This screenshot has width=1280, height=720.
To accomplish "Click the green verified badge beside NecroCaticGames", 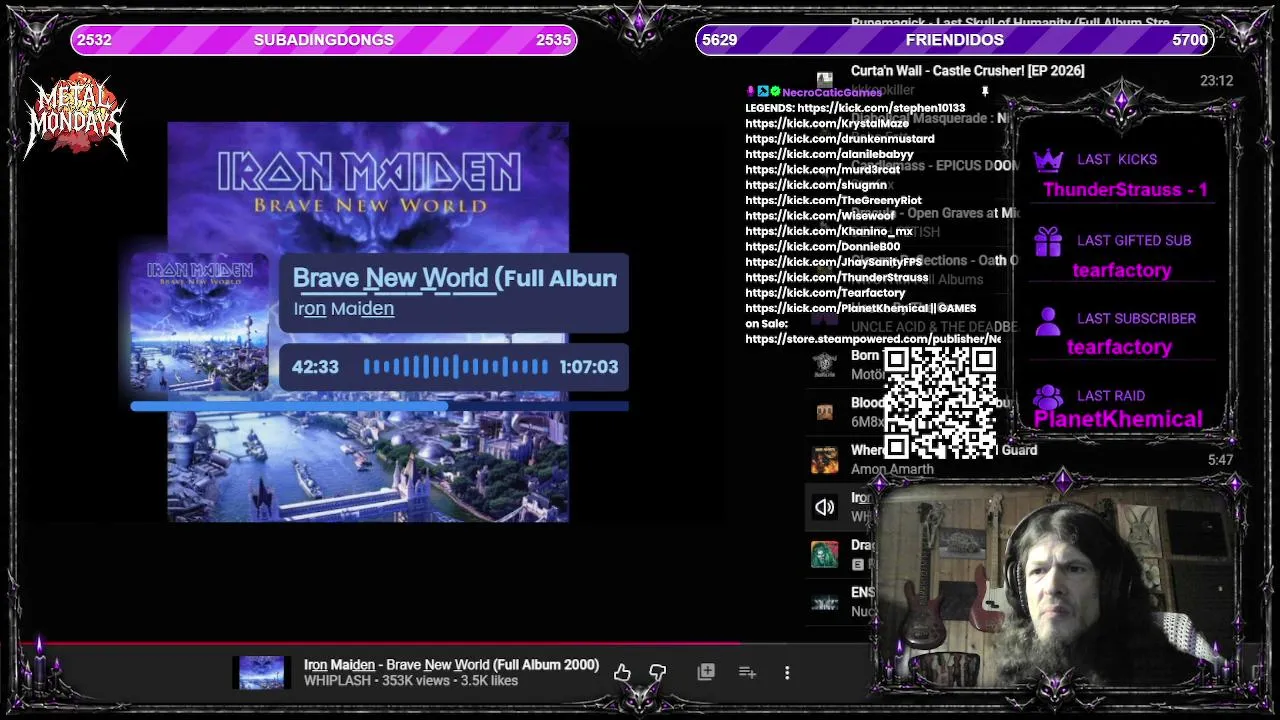I will pos(775,92).
